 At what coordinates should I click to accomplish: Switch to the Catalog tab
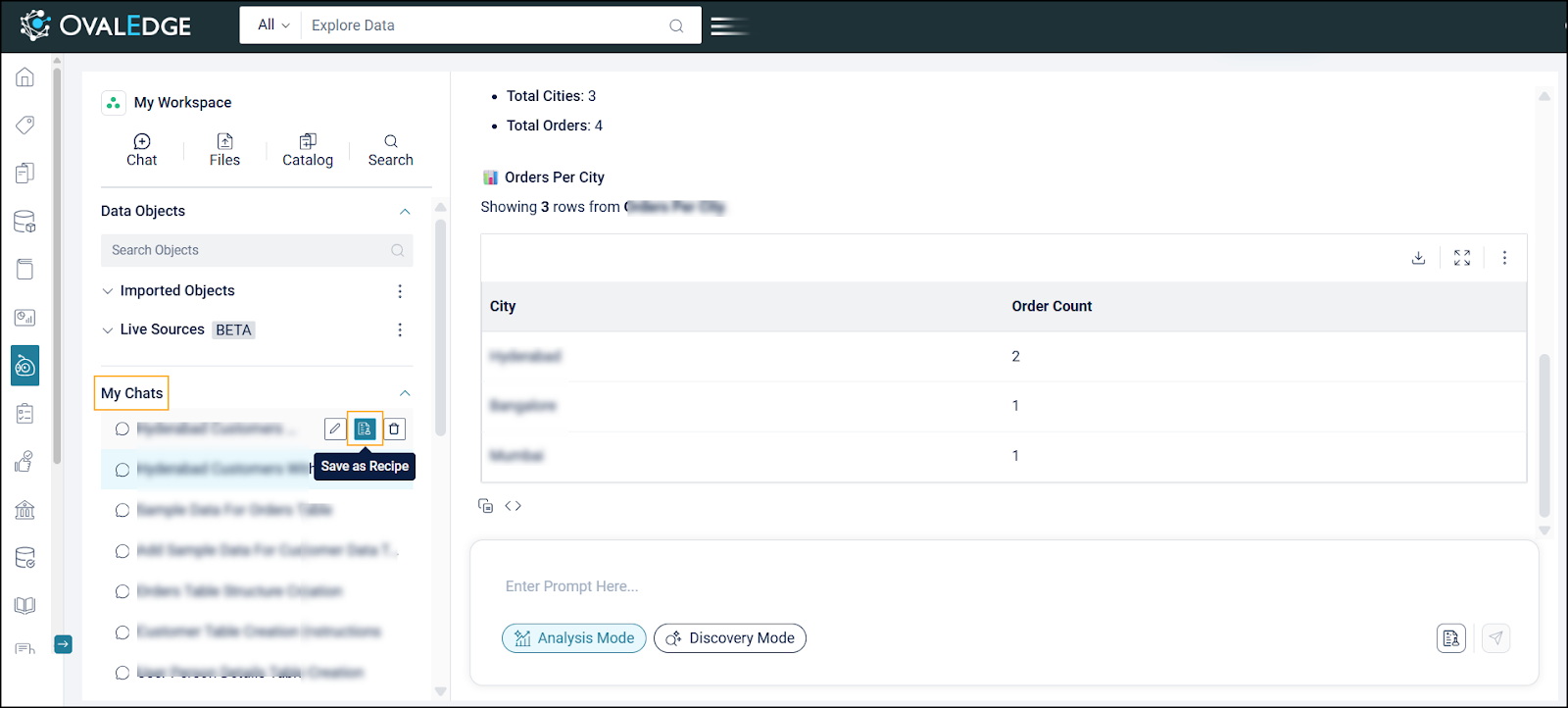click(x=308, y=150)
